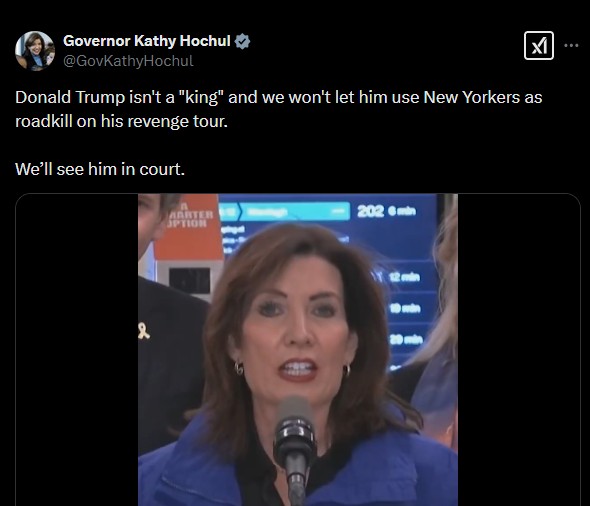Open the three-dot more options menu
The height and width of the screenshot is (506, 590).
point(571,46)
